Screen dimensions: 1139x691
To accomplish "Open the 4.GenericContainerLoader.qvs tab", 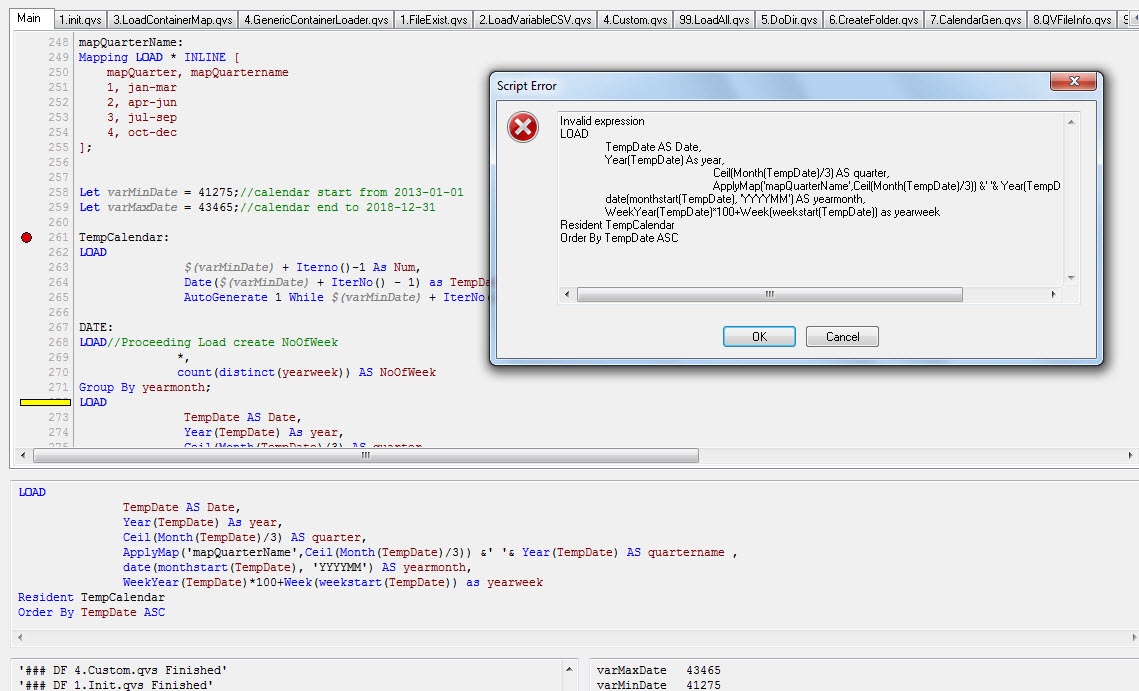I will coord(316,20).
